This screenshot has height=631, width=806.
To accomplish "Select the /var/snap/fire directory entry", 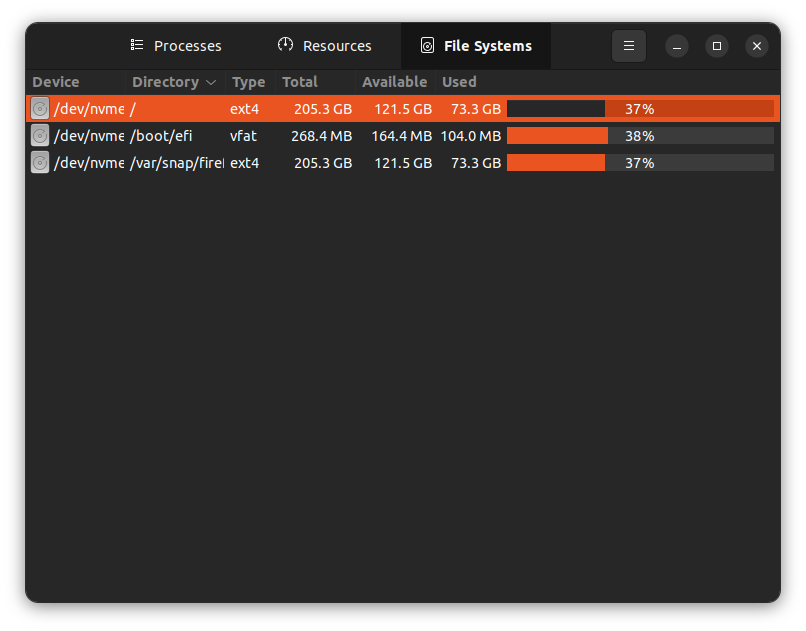I will (177, 163).
